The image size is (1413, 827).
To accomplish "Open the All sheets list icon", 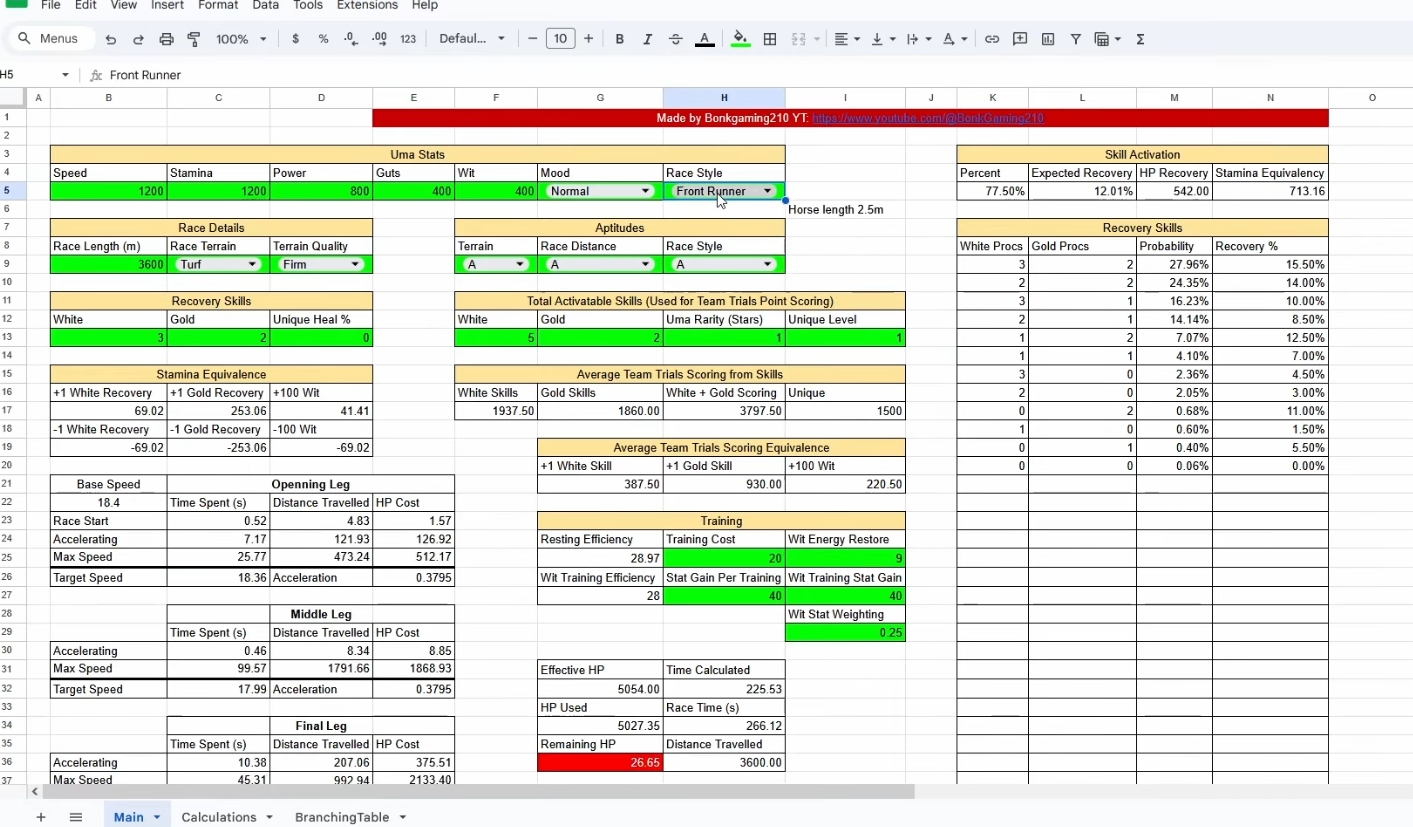I will click(x=75, y=817).
